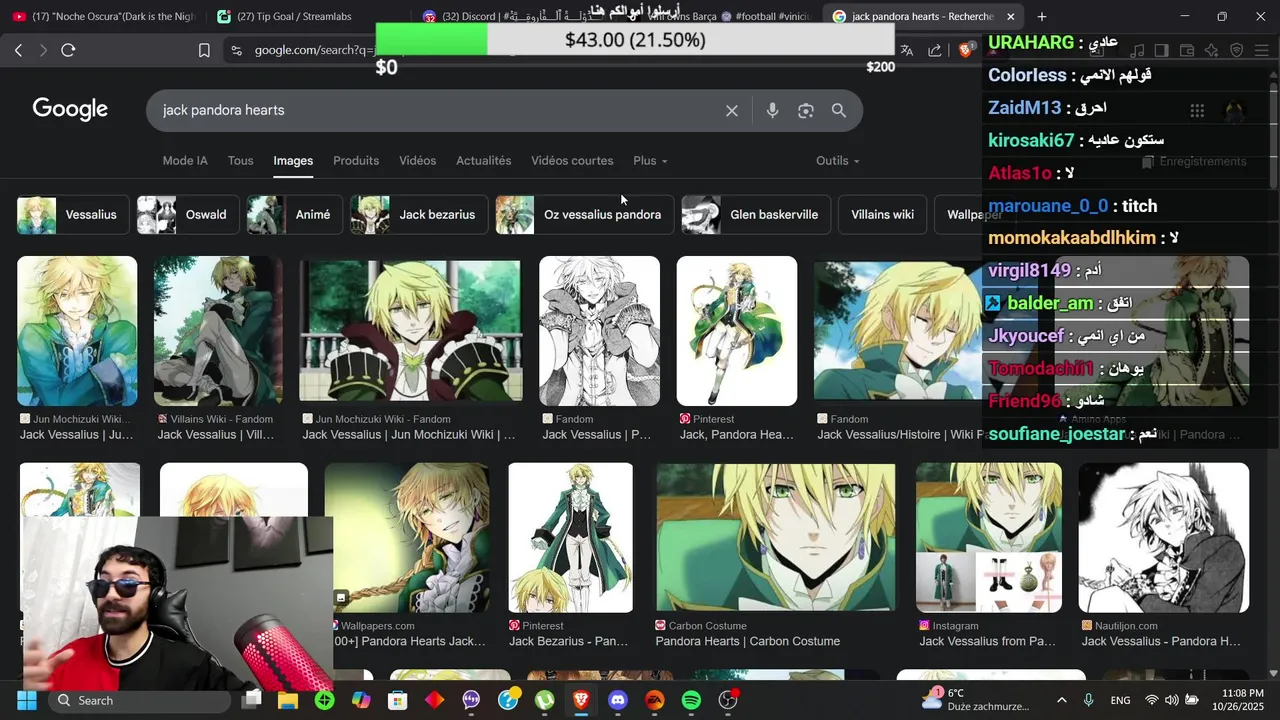Switch to the Vidéos tab

click(417, 161)
